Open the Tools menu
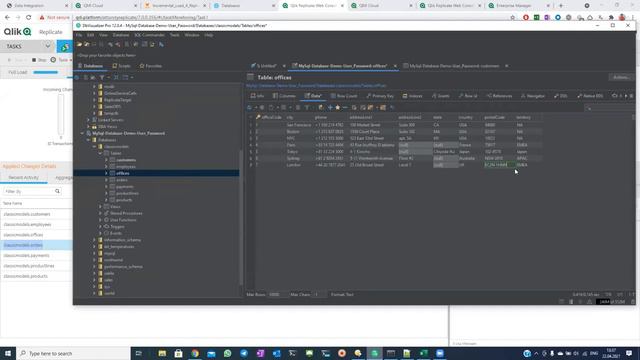Screen dimensions: 640x360 [x=174, y=35]
